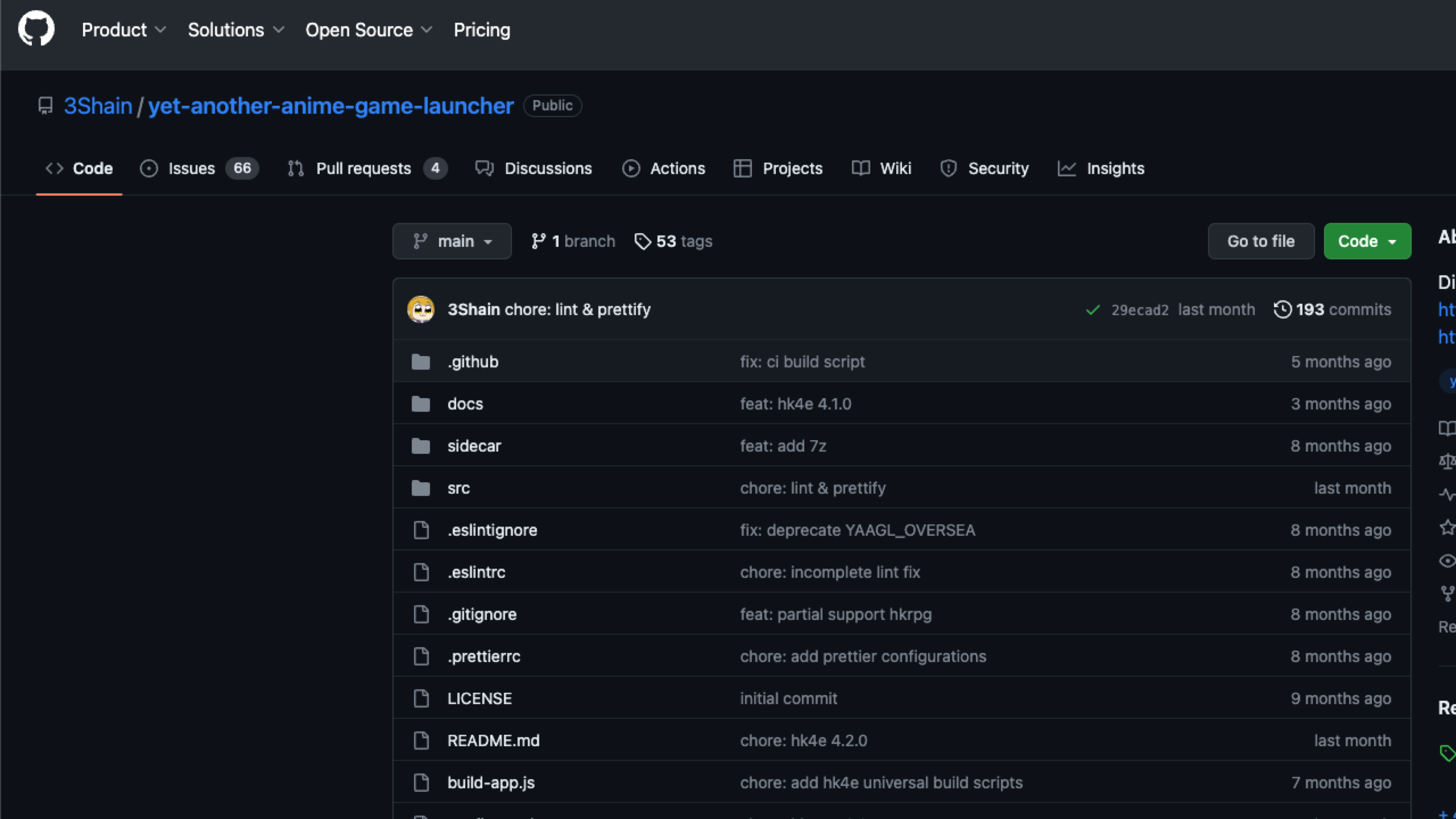Open the sidecar folder
1456x819 pixels.
[474, 446]
